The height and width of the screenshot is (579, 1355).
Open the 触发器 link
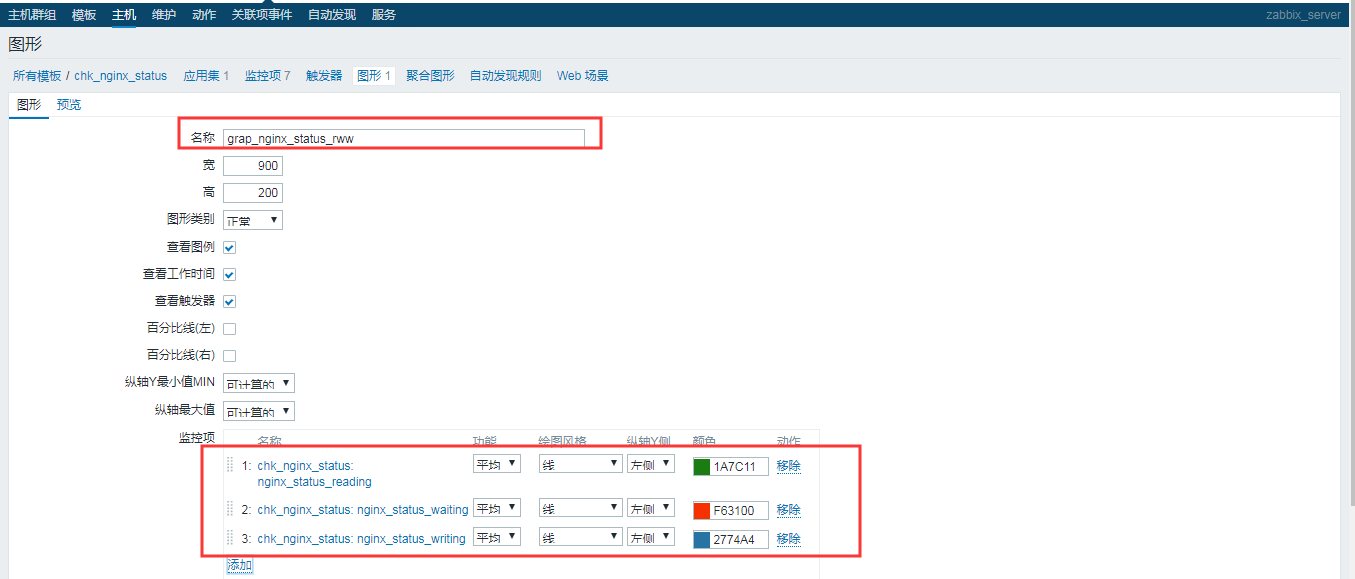pos(324,76)
